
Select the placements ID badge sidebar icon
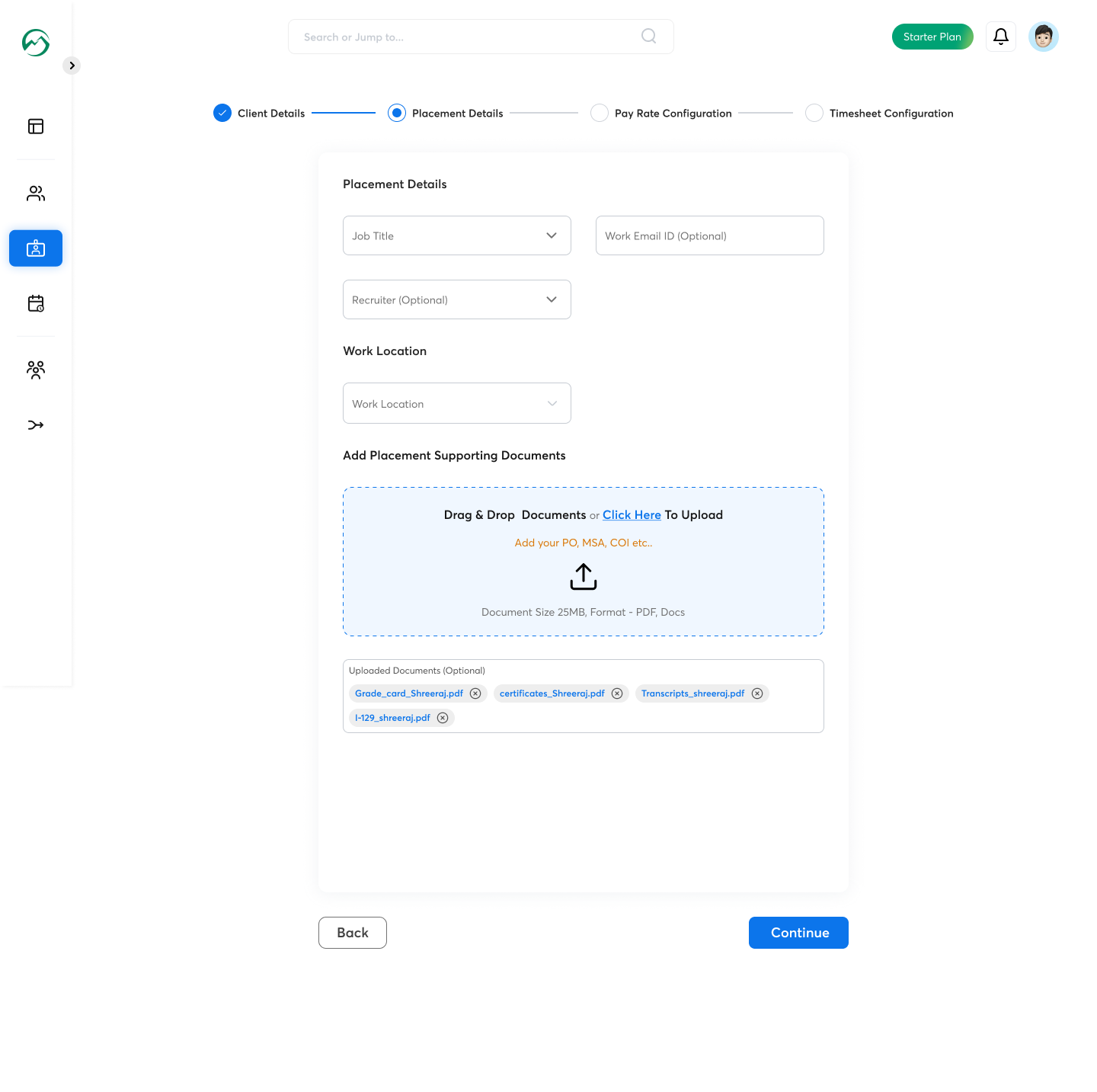pyautogui.click(x=36, y=248)
